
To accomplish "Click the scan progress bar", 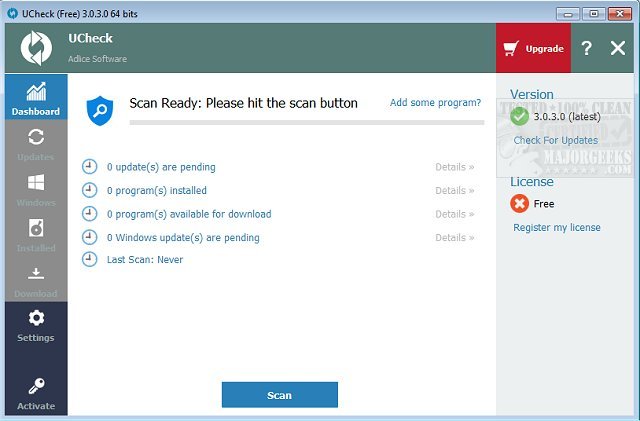I will 306,123.
